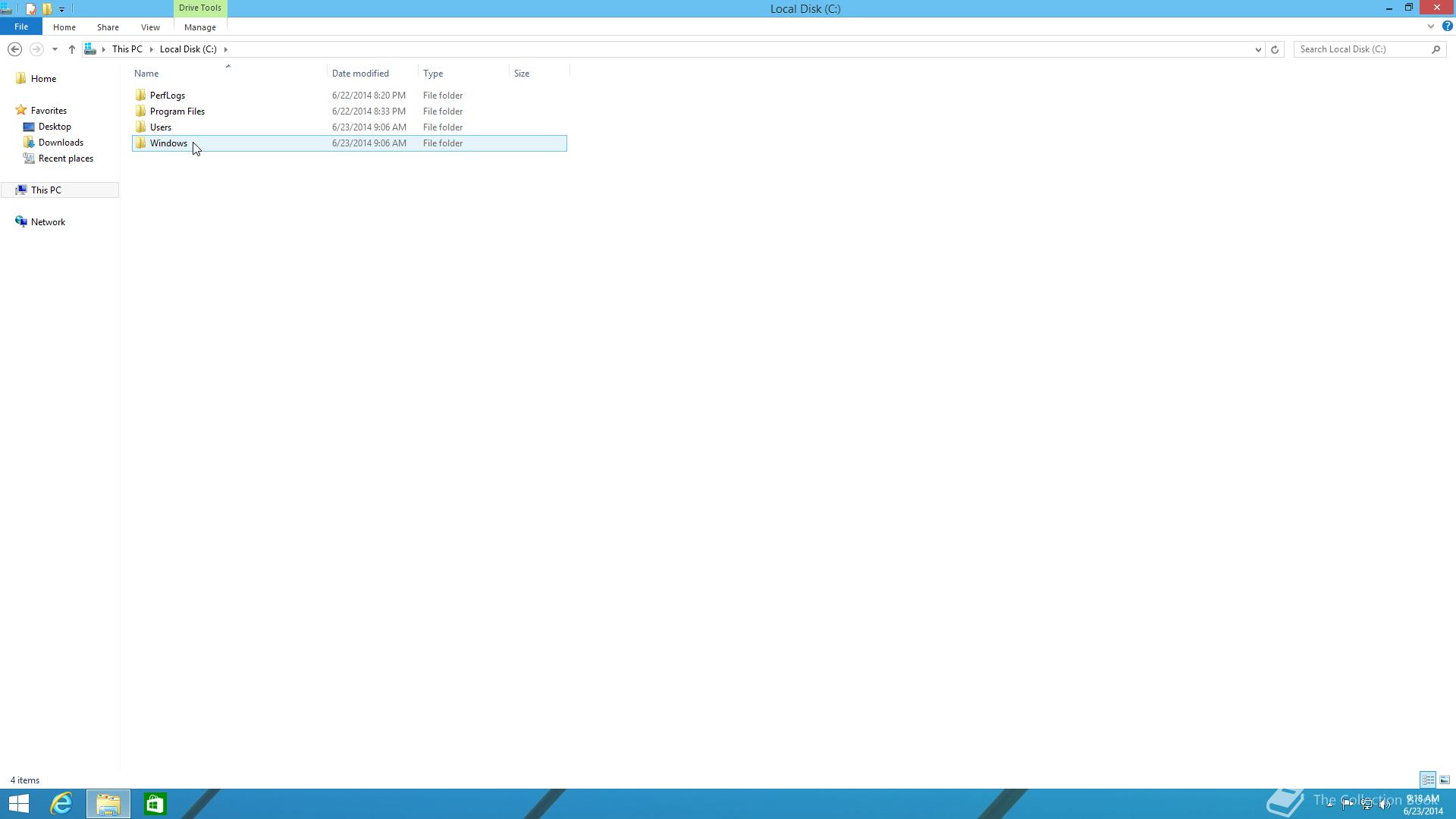The height and width of the screenshot is (819, 1456).
Task: Select This PC in navigation pane
Action: [x=60, y=190]
